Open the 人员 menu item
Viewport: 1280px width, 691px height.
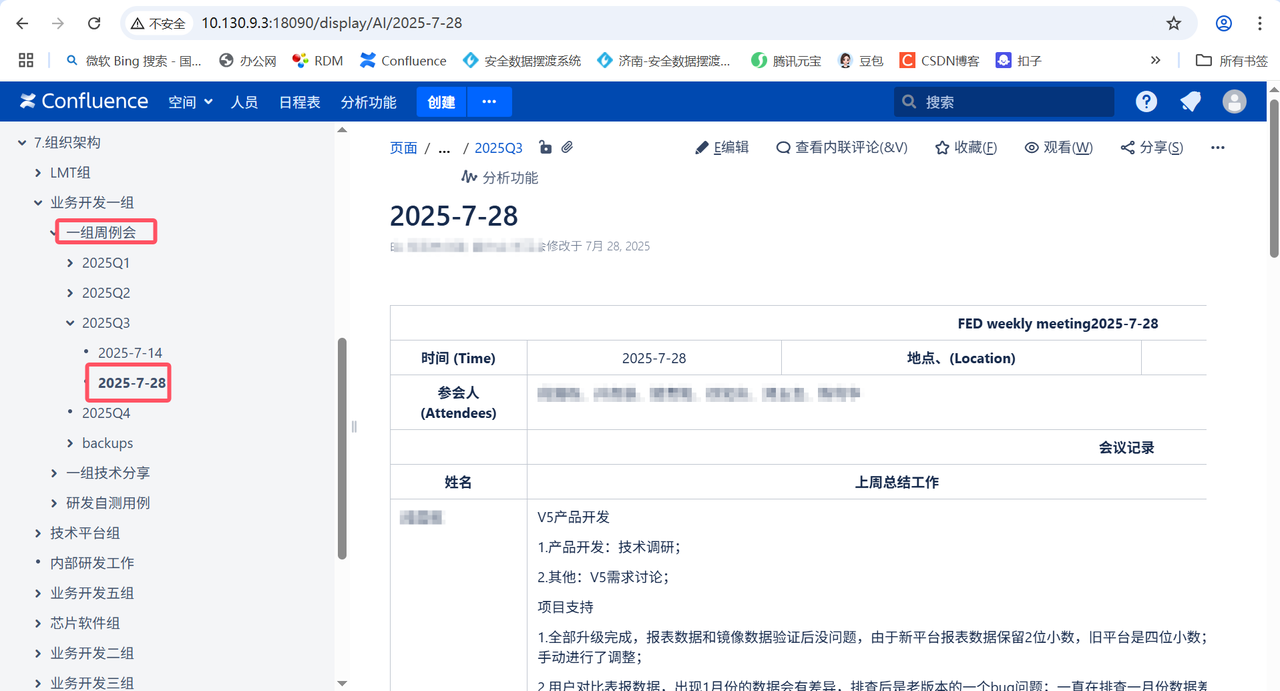(244, 101)
